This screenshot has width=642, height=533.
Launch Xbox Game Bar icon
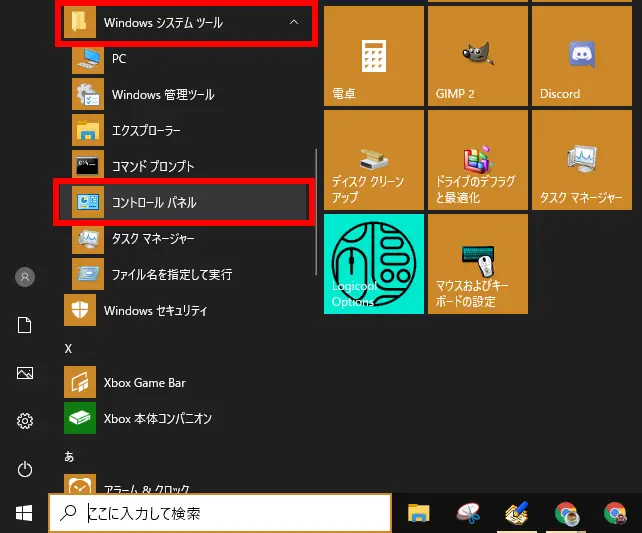pyautogui.click(x=80, y=382)
